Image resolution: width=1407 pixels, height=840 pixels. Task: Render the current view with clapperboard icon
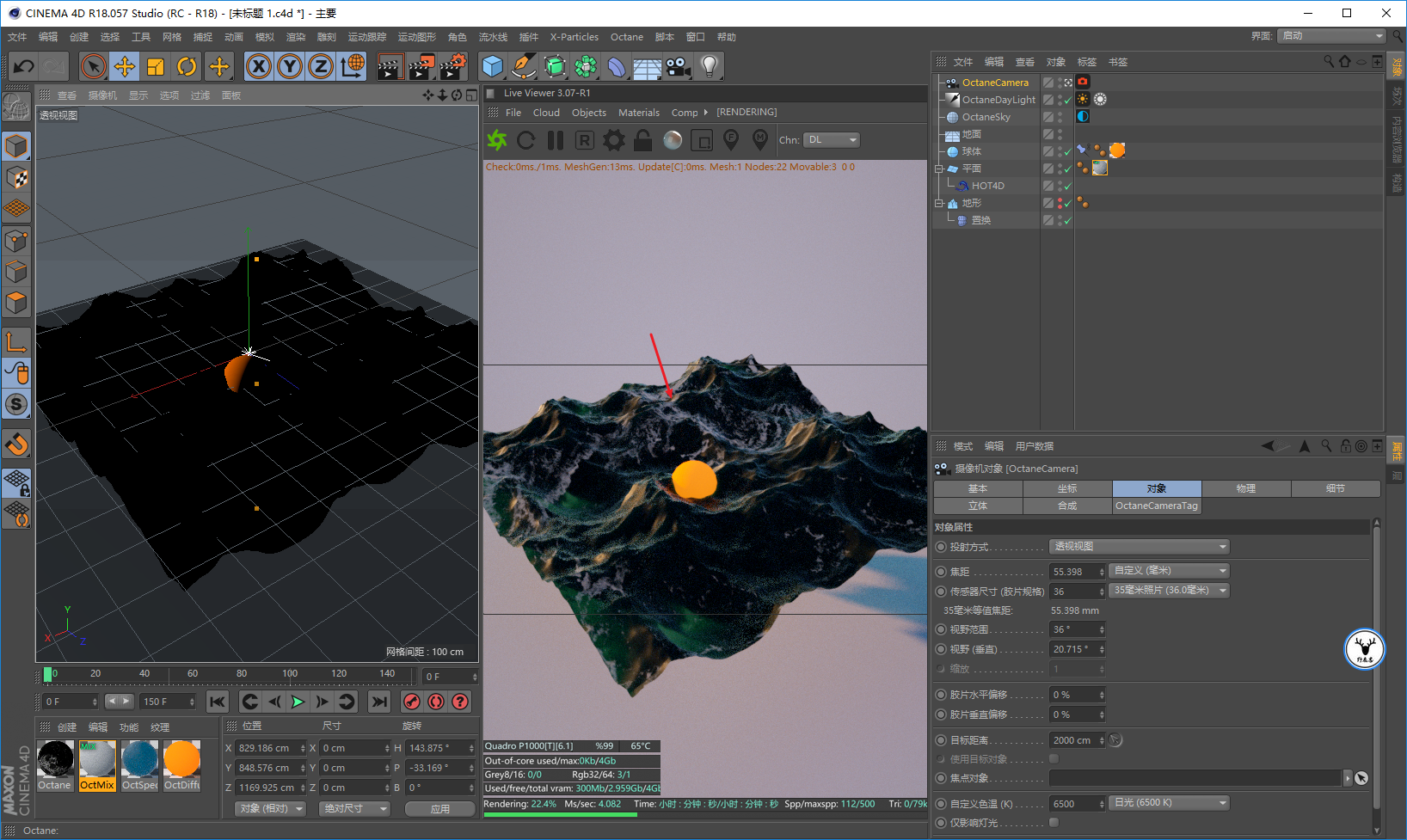pyautogui.click(x=390, y=66)
